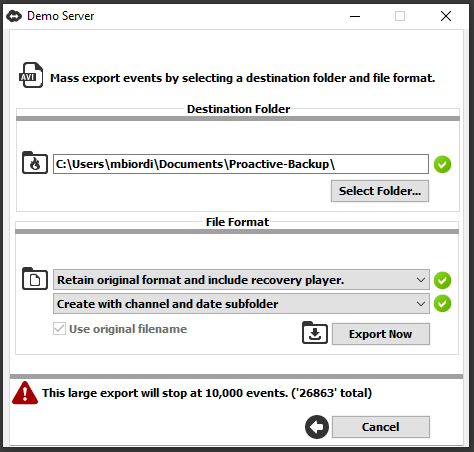Click the Cancel button
The width and height of the screenshot is (474, 452).
point(381,427)
